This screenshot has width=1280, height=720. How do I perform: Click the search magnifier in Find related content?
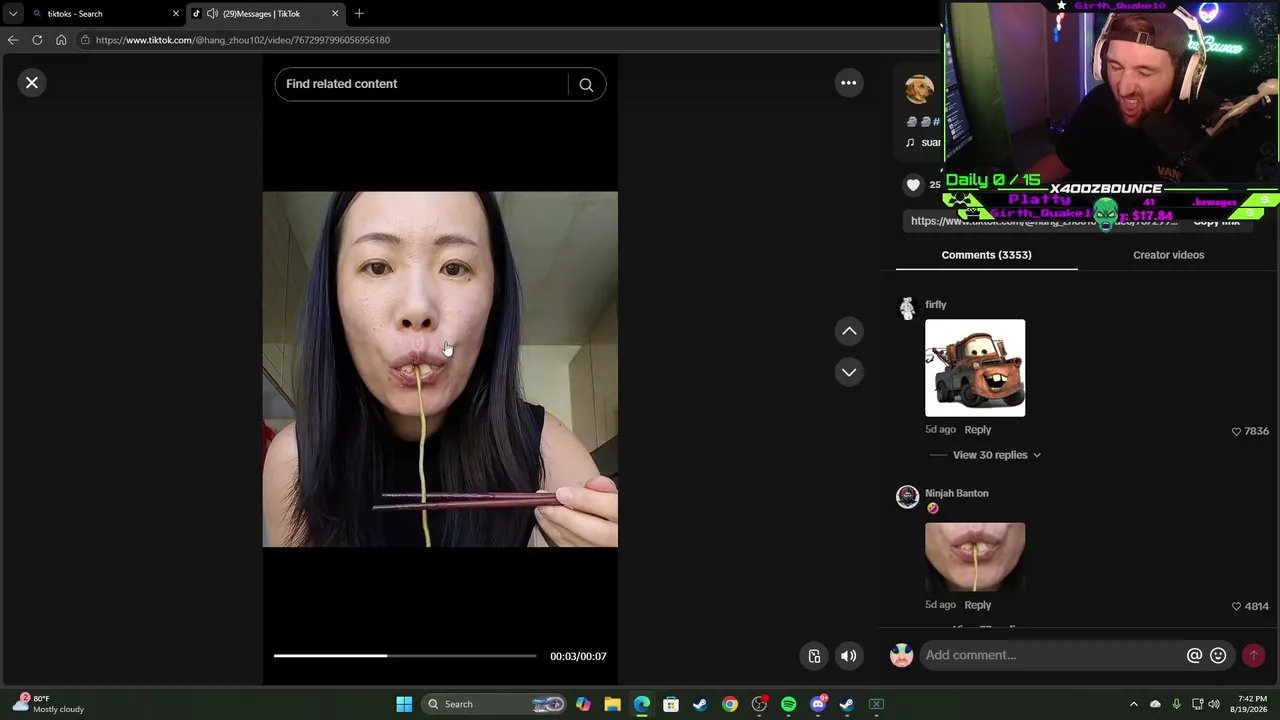586,85
